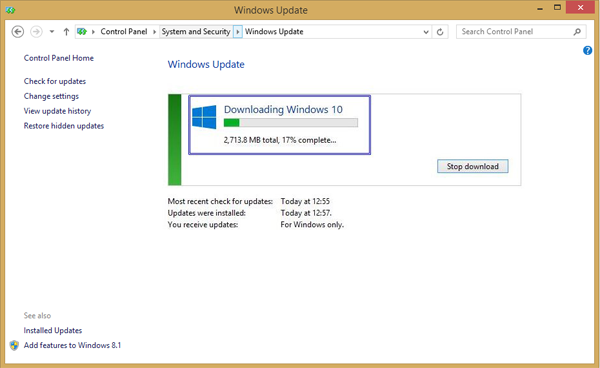Maximize the Windows Update window

pyautogui.click(x=558, y=8)
